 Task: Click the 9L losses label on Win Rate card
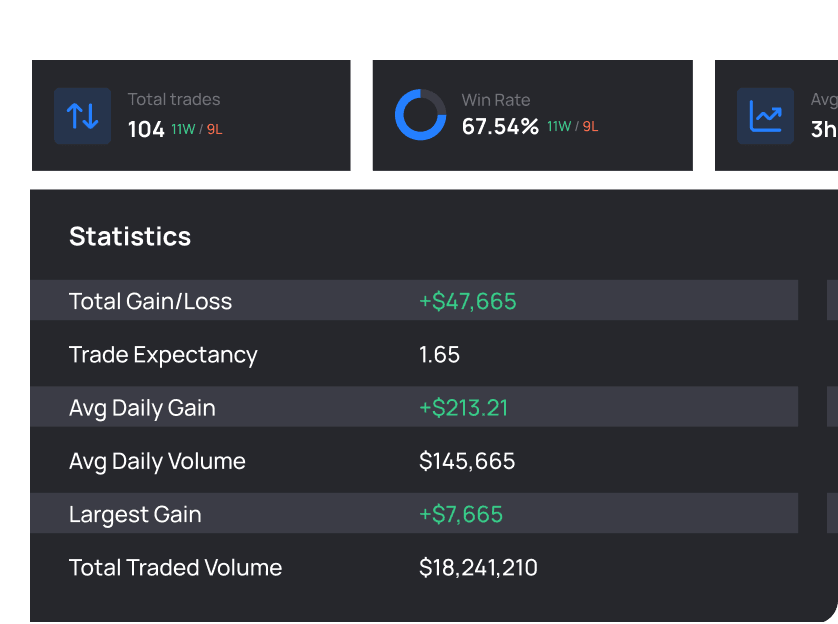pos(589,126)
